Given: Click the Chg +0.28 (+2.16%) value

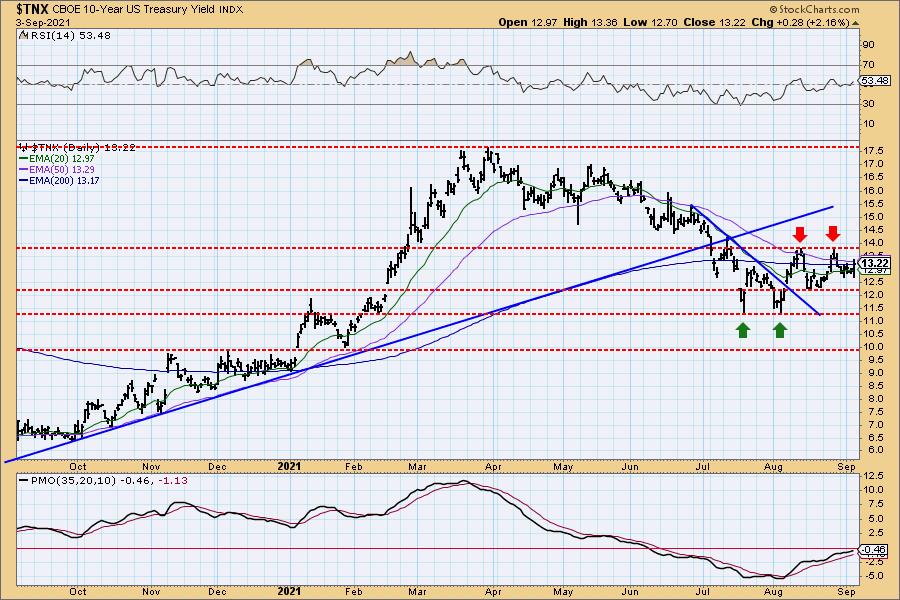Looking at the screenshot, I should click(800, 22).
